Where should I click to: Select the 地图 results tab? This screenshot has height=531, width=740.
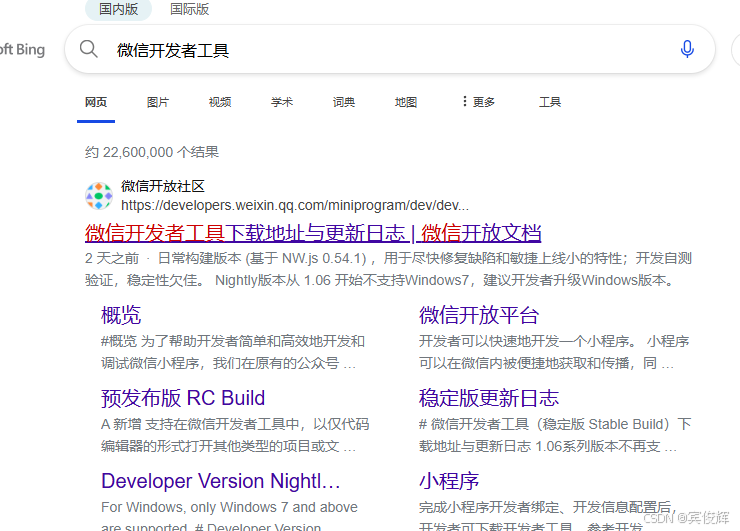coord(406,102)
